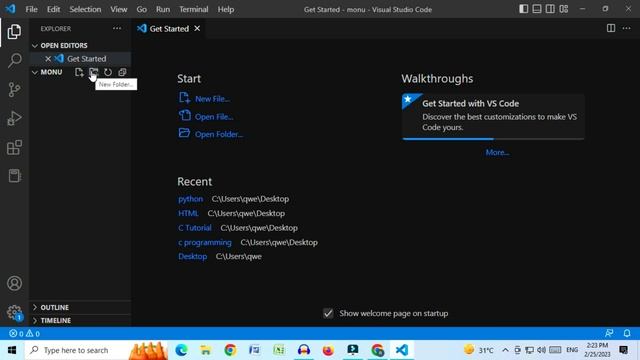This screenshot has height=360, width=640.
Task: Click the volume icon in system tray
Action: tap(542, 350)
